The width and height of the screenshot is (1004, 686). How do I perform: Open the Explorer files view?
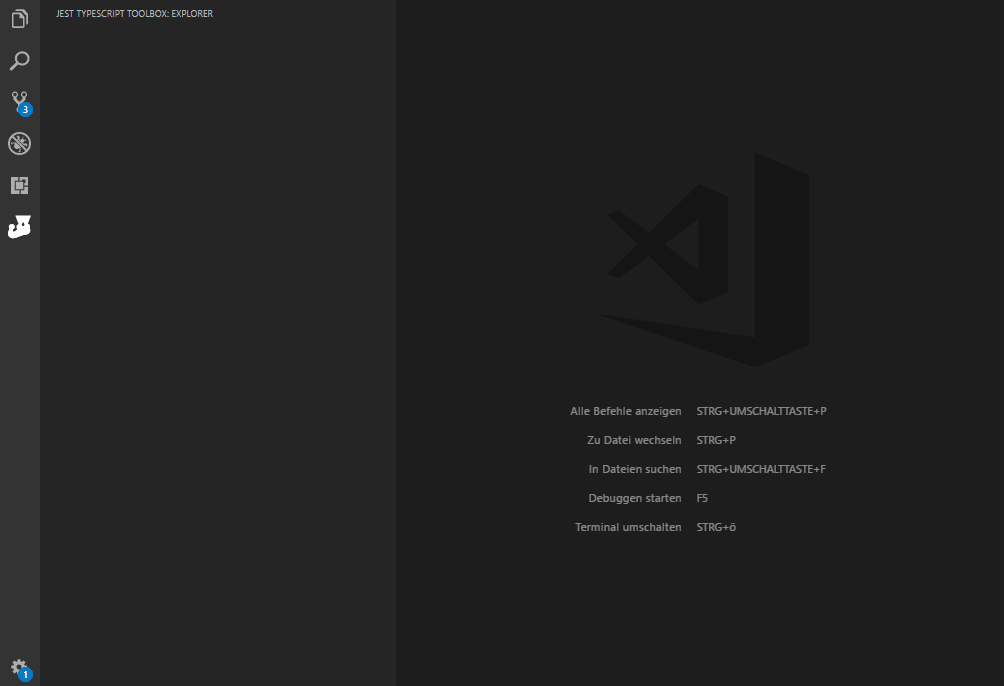point(20,19)
